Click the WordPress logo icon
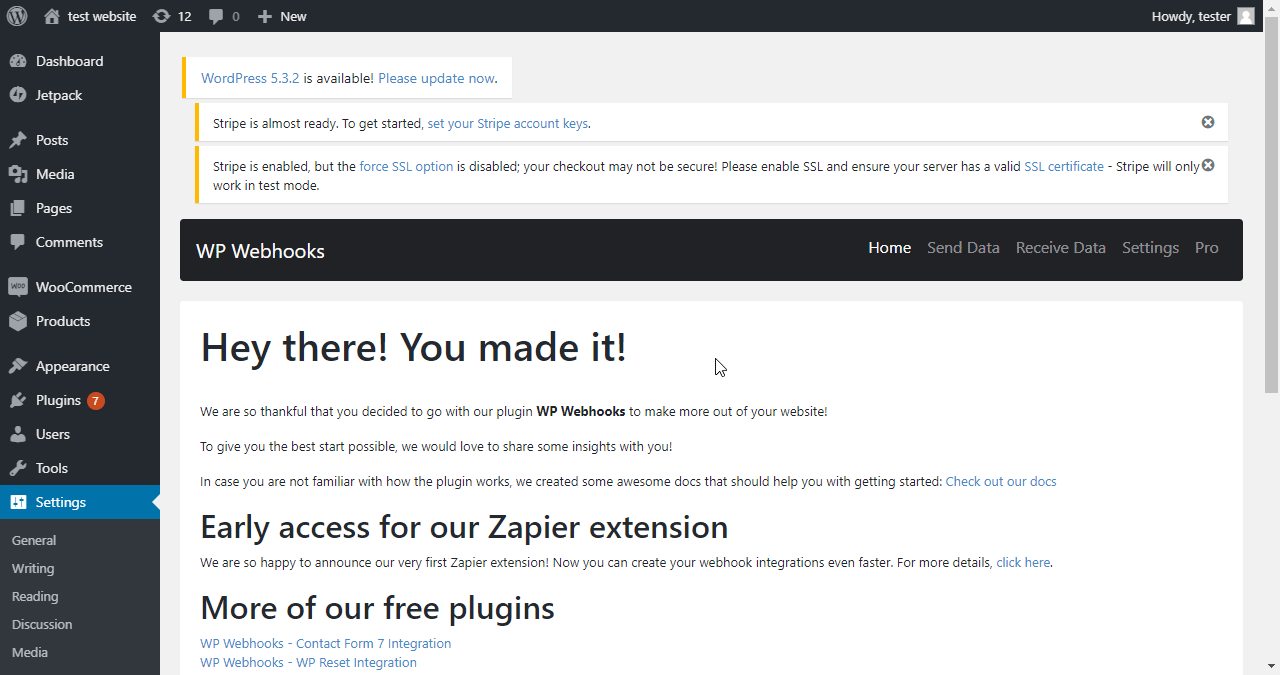Viewport: 1280px width, 675px height. (17, 16)
